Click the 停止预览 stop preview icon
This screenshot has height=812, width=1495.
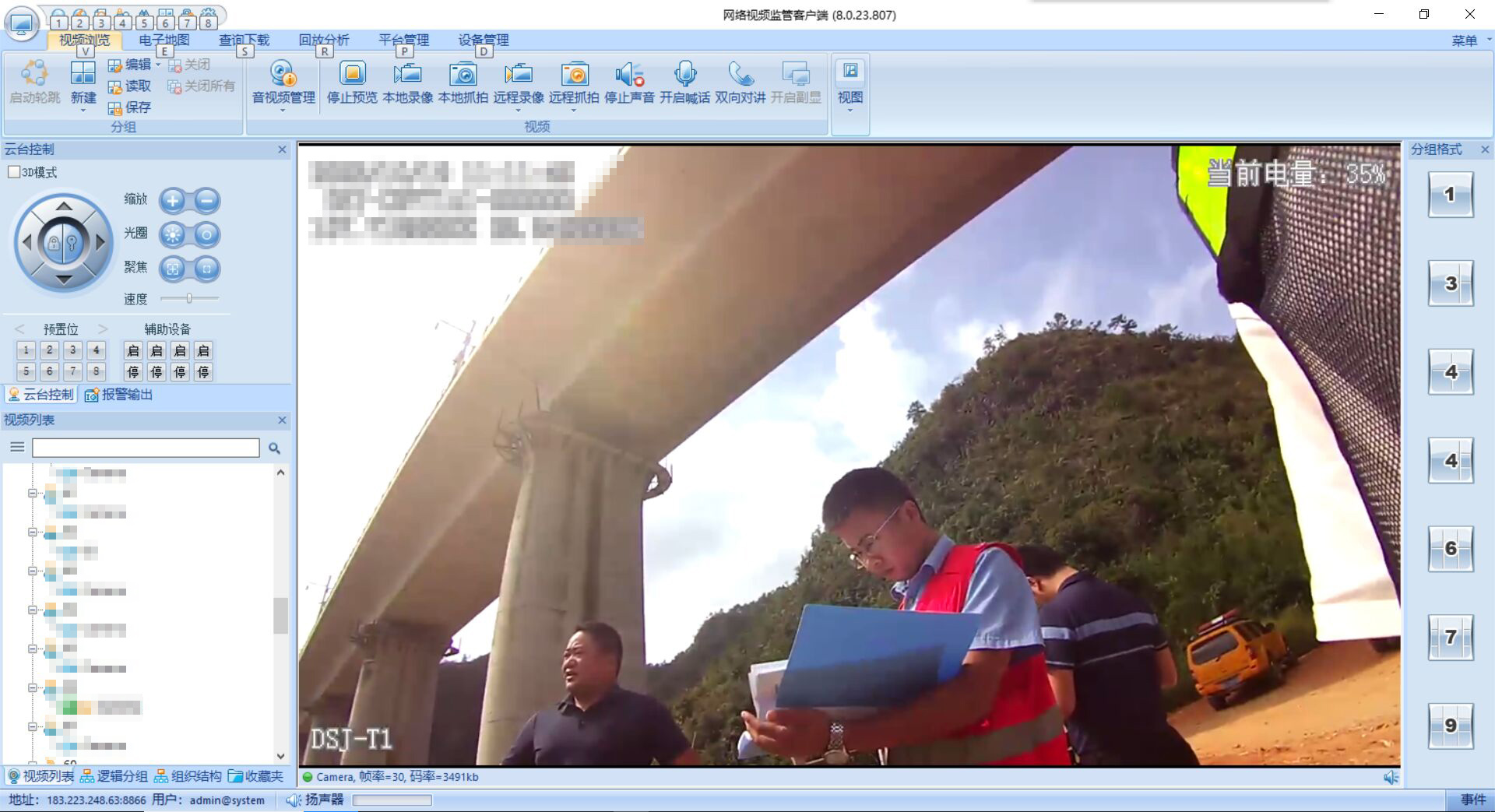[352, 75]
